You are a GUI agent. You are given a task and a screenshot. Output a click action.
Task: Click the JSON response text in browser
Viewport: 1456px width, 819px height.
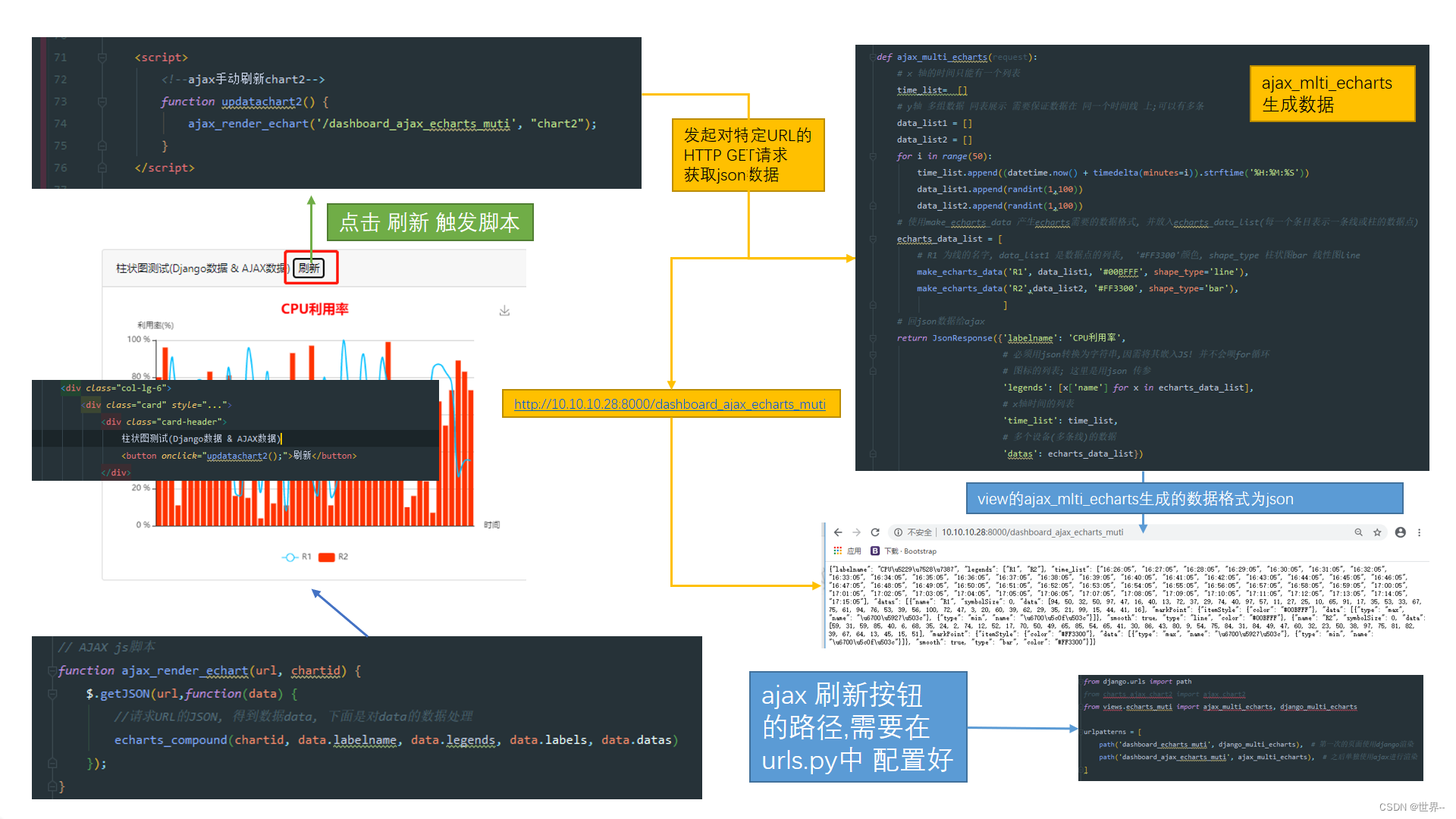pos(1127,605)
